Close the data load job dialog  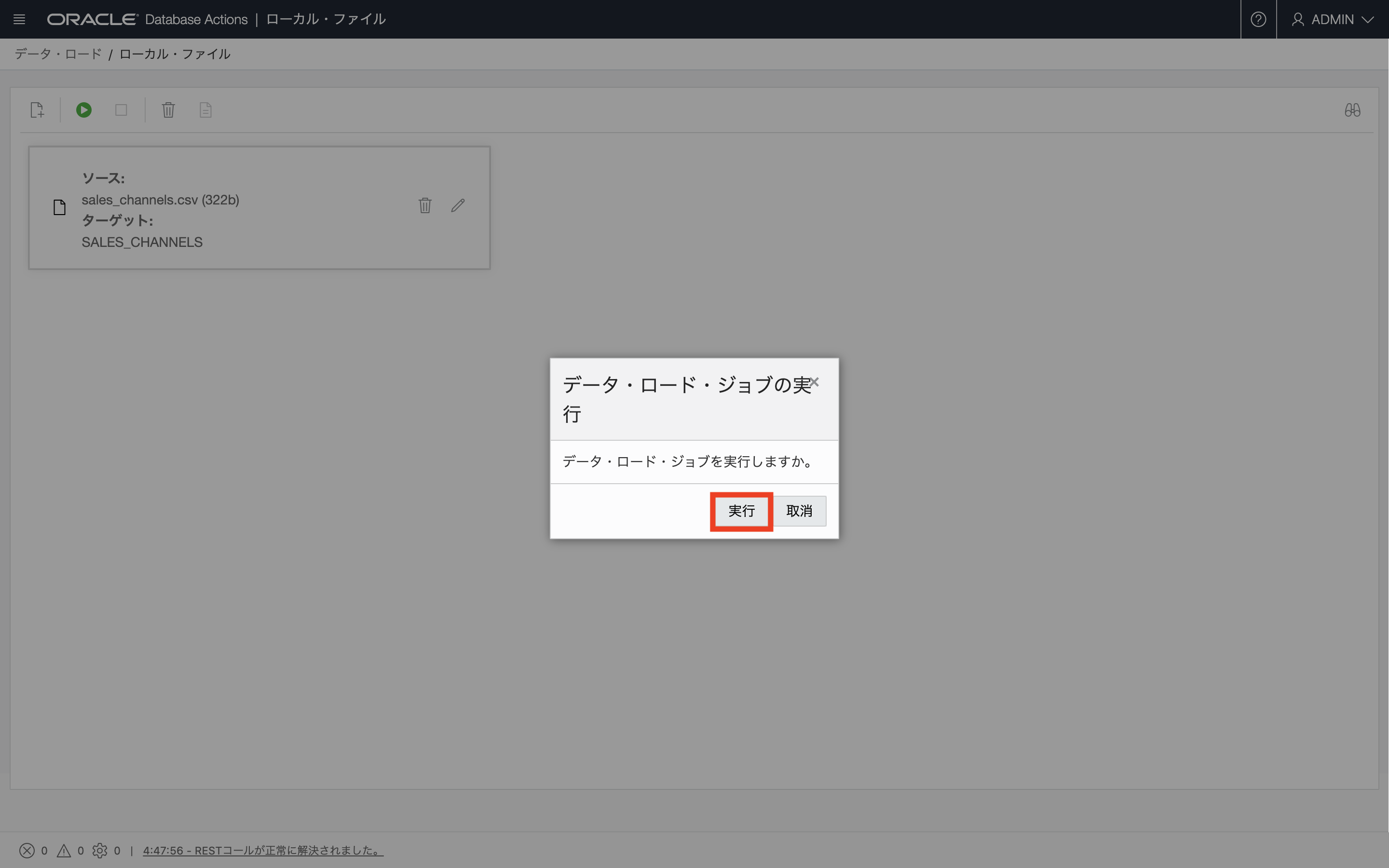815,382
